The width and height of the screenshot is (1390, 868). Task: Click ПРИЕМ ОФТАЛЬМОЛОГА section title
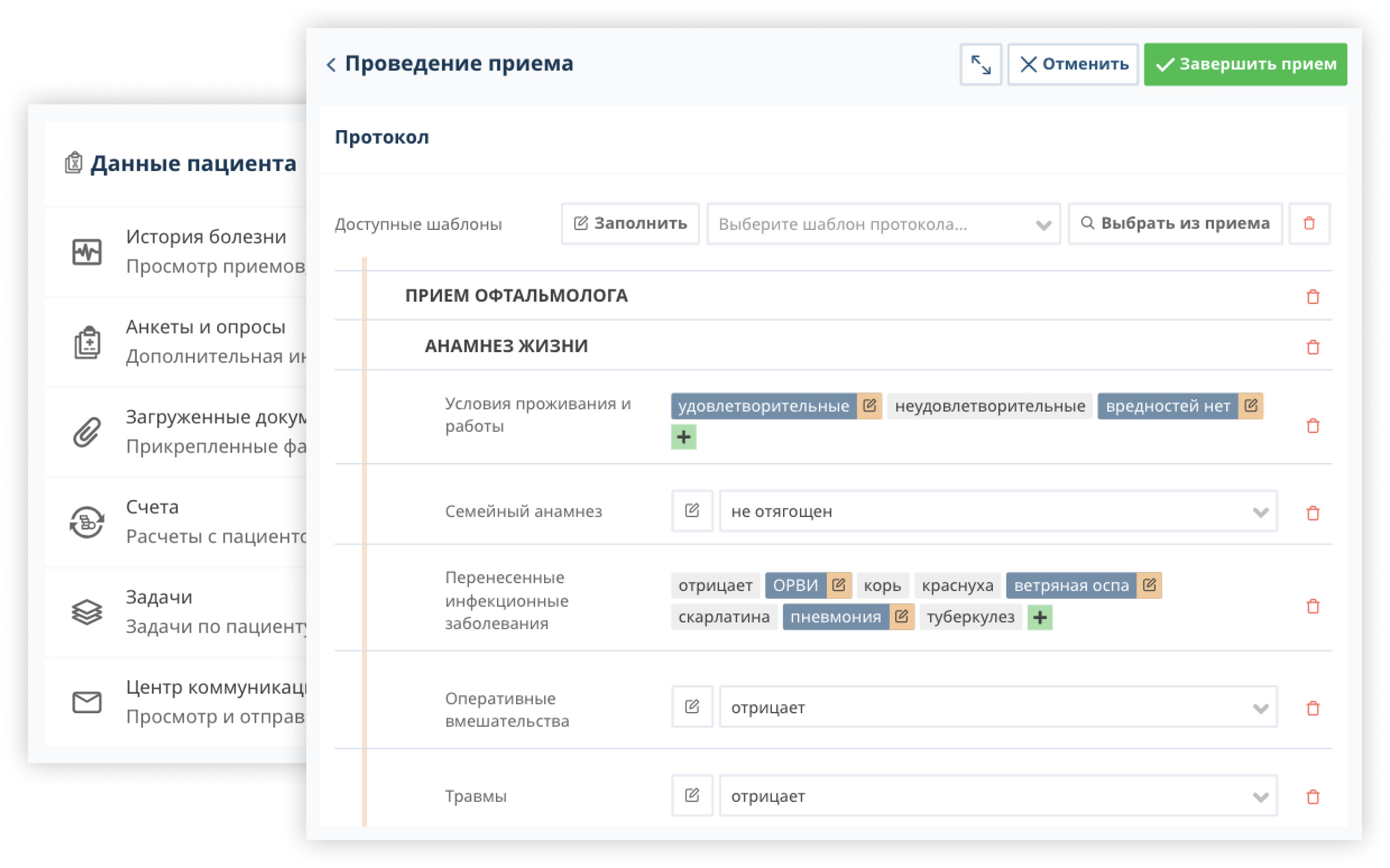point(516,296)
